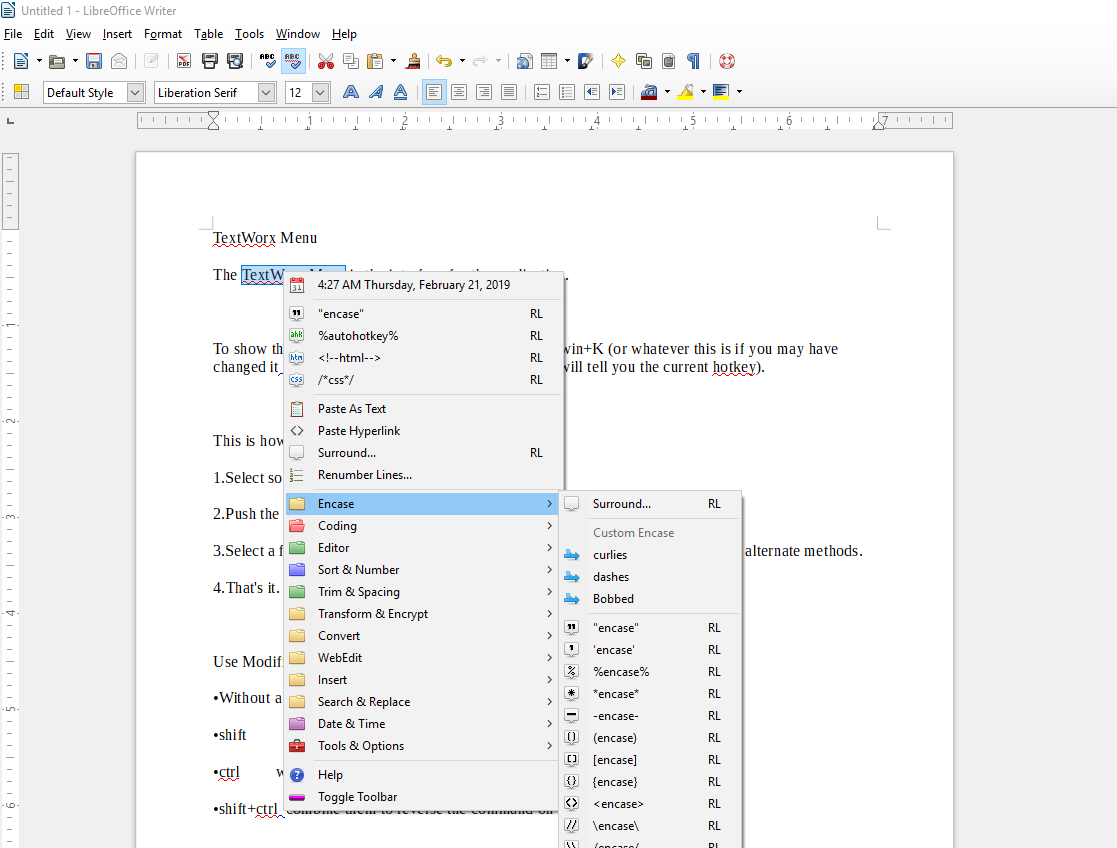The image size is (1117, 848).
Task: Click the horizontal ruler
Action: pyautogui.click(x=545, y=120)
